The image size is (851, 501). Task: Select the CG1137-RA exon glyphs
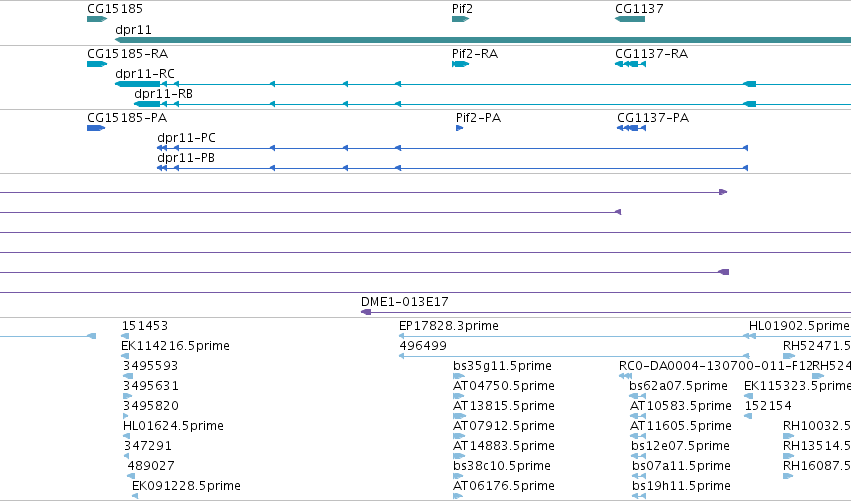[630, 64]
